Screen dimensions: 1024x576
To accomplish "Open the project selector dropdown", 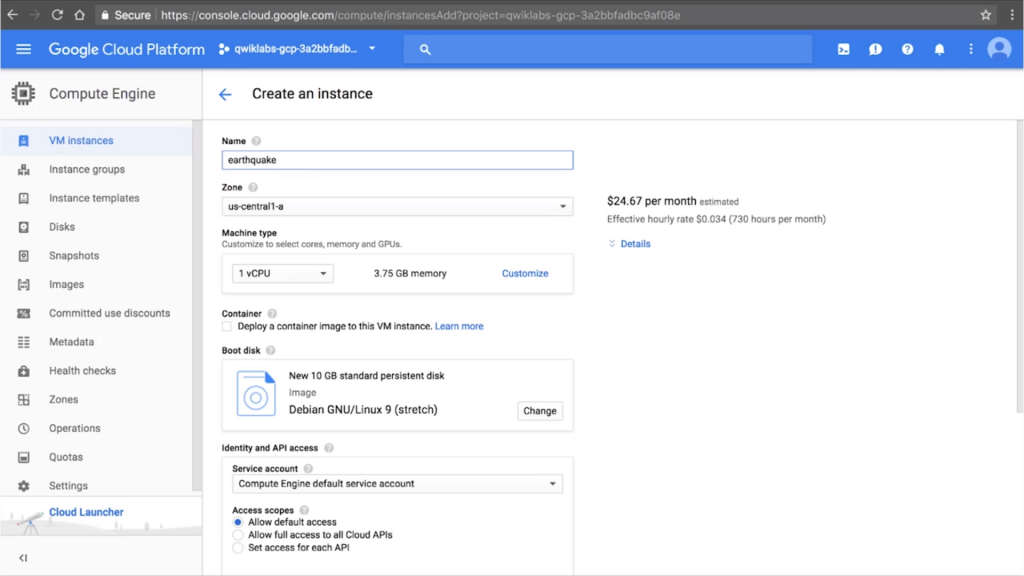I will coord(298,49).
